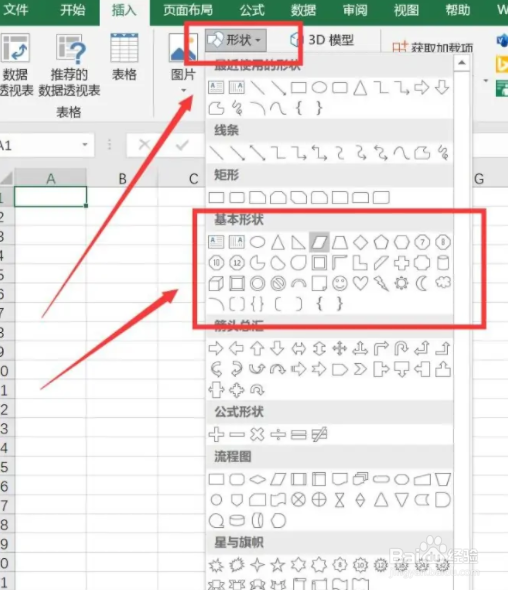Choose the 4-point star shape
The image size is (508, 590).
coord(257,564)
